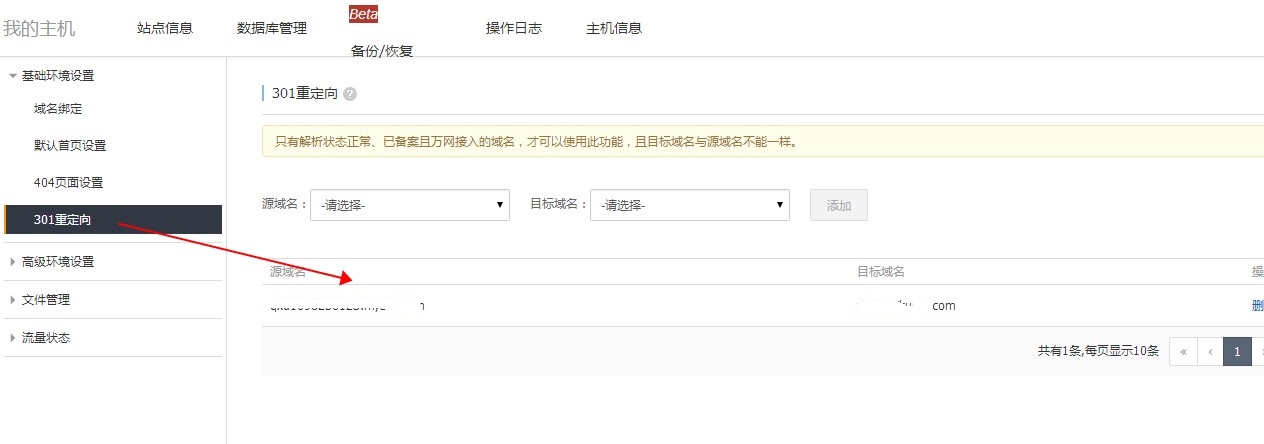Switch to 数据库管理 tab
Viewport: 1264px width, 444px height.
(x=272, y=29)
